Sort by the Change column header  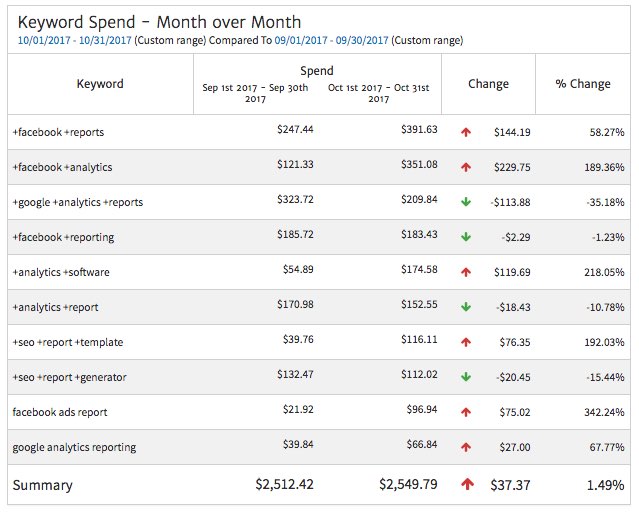click(488, 84)
